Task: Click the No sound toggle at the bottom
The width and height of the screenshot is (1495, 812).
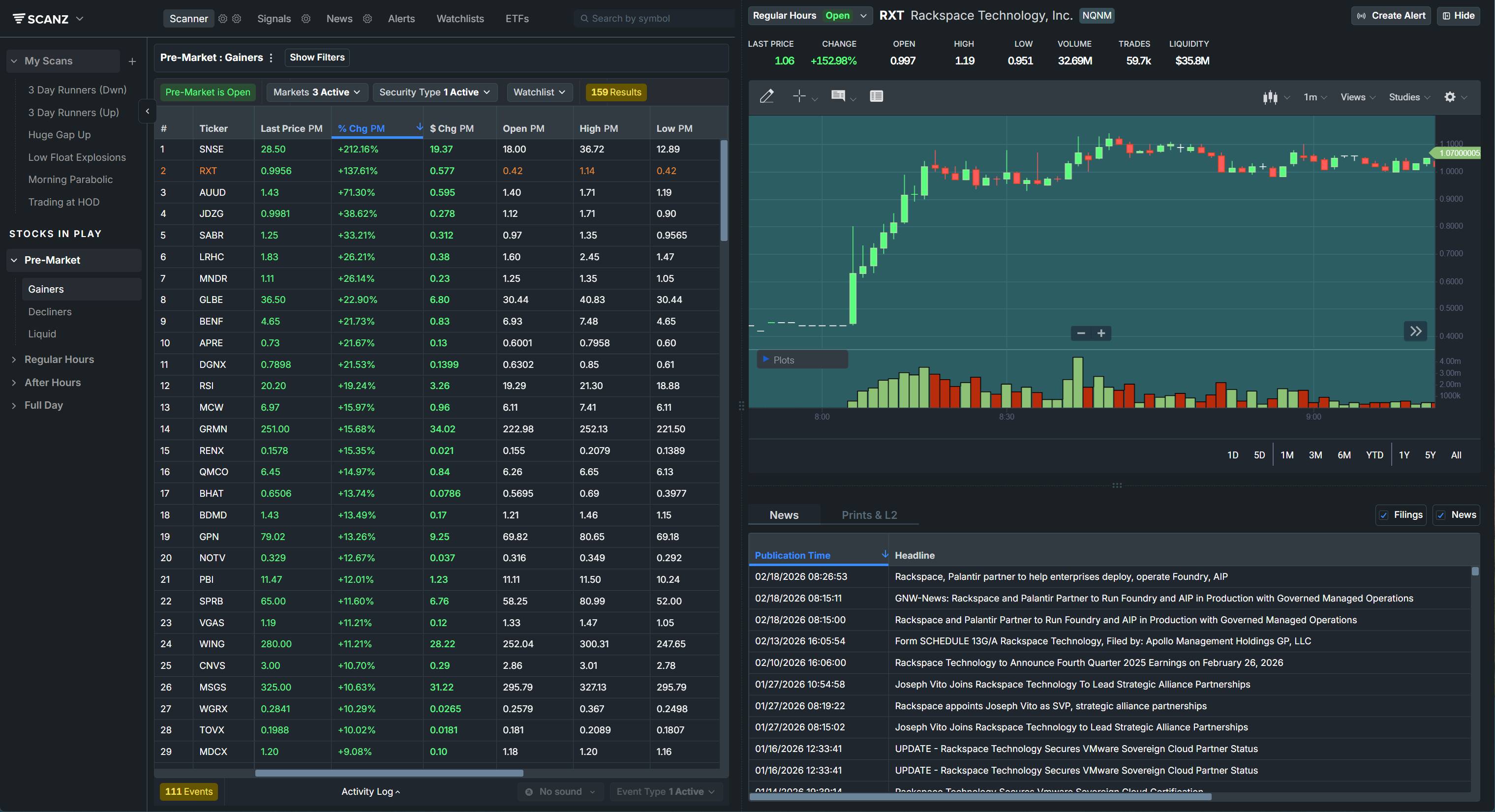Action: [559, 791]
